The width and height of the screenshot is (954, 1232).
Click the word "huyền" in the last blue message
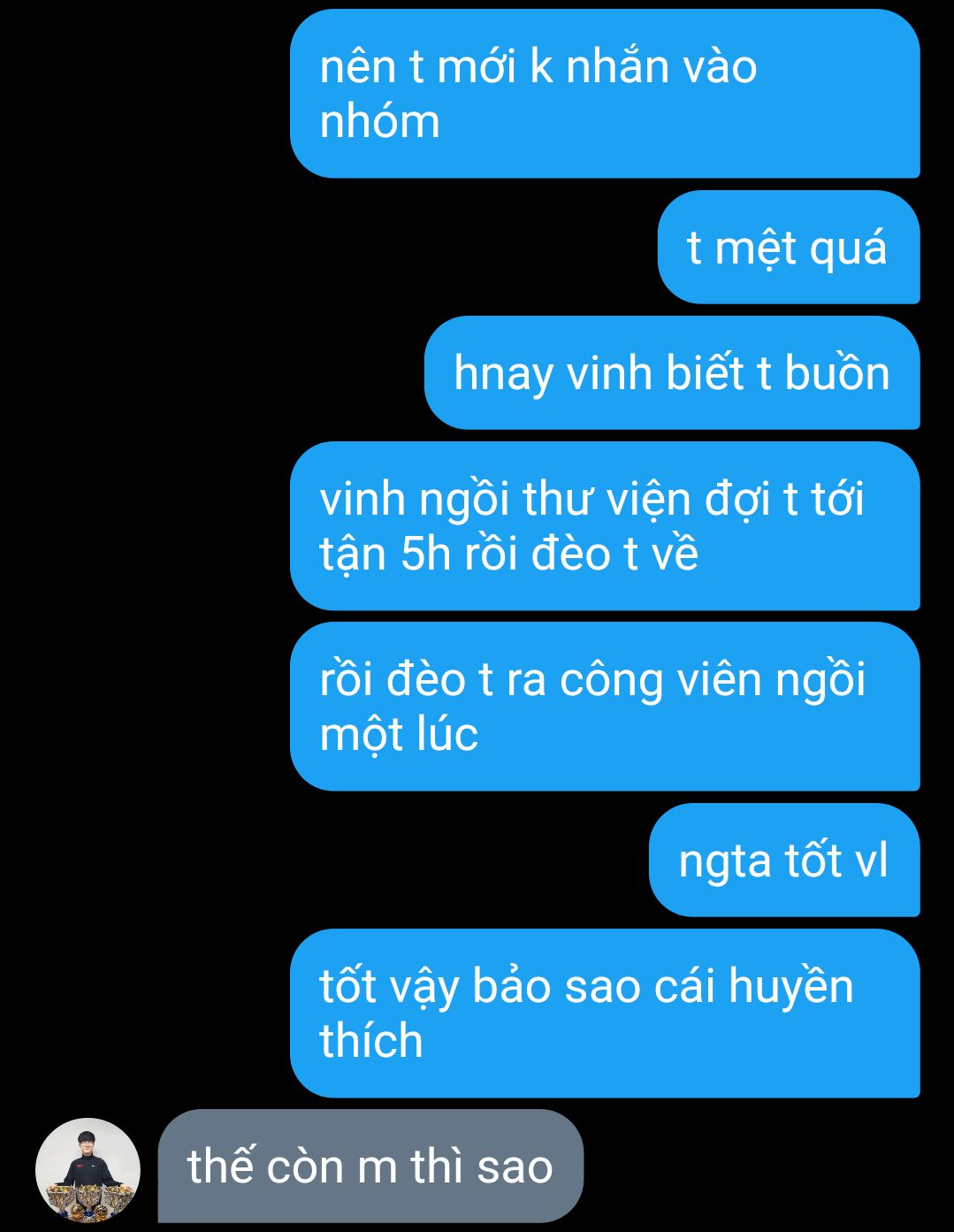click(x=790, y=987)
